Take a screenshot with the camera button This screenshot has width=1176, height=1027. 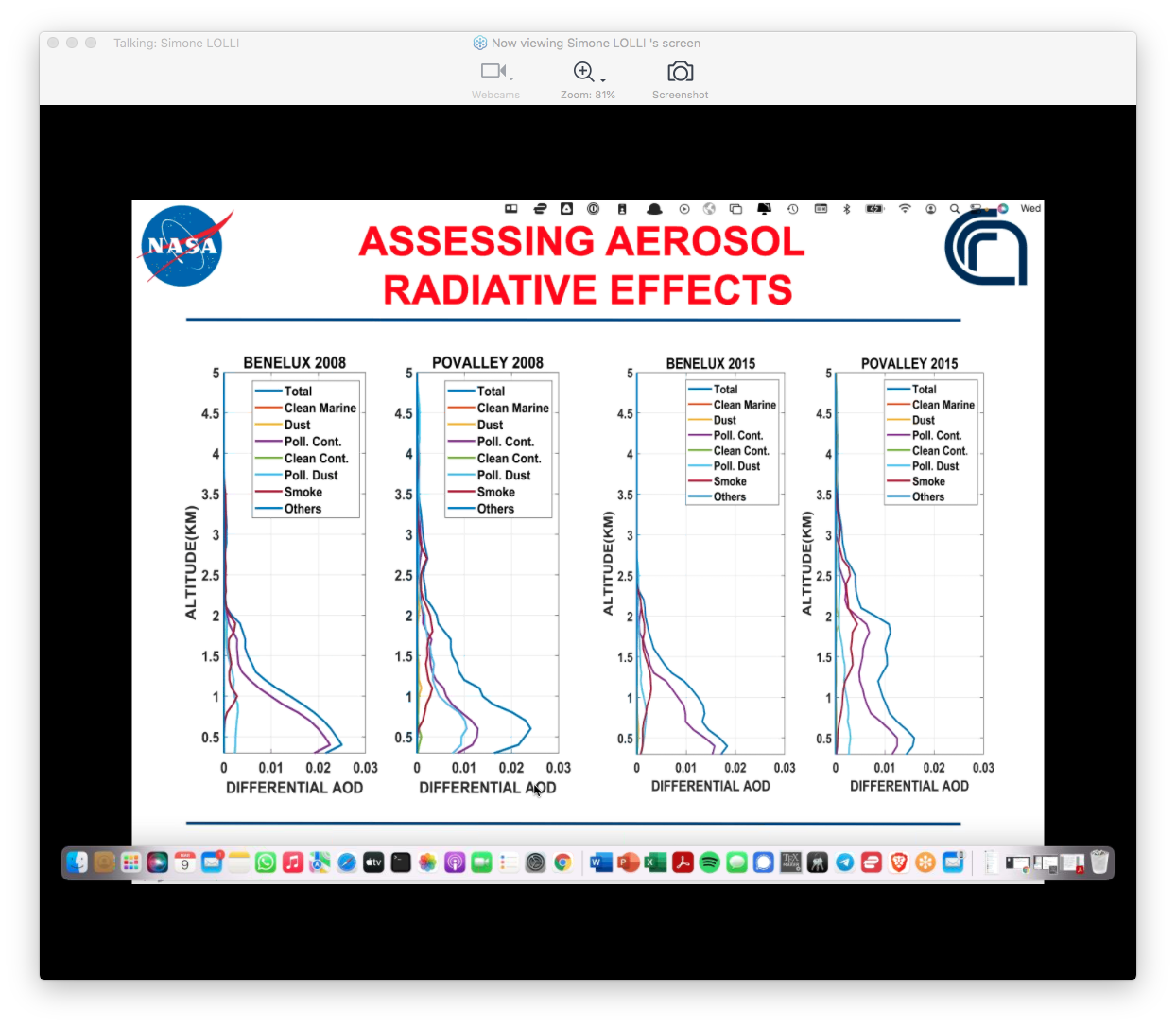(x=680, y=73)
